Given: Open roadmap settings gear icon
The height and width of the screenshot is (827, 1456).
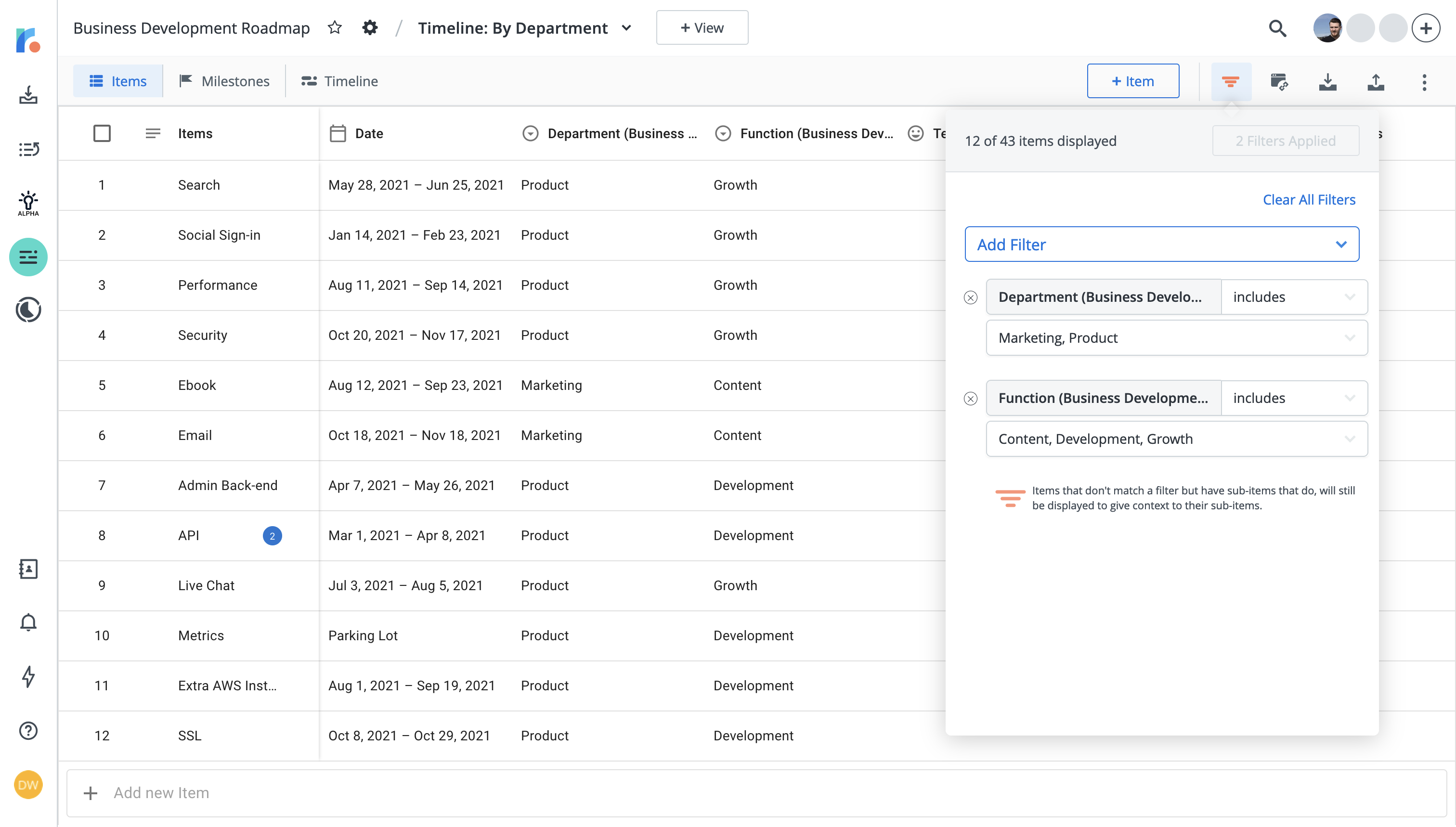Looking at the screenshot, I should [x=370, y=28].
